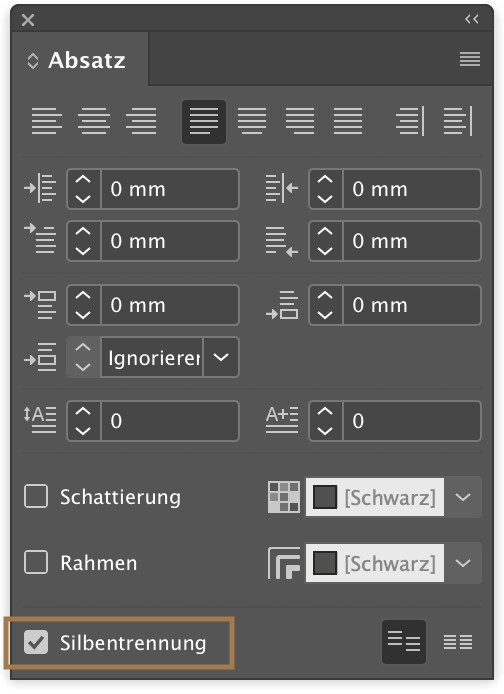Expand Schattierung color dropdown arrow
504x694 pixels.
coord(463,497)
